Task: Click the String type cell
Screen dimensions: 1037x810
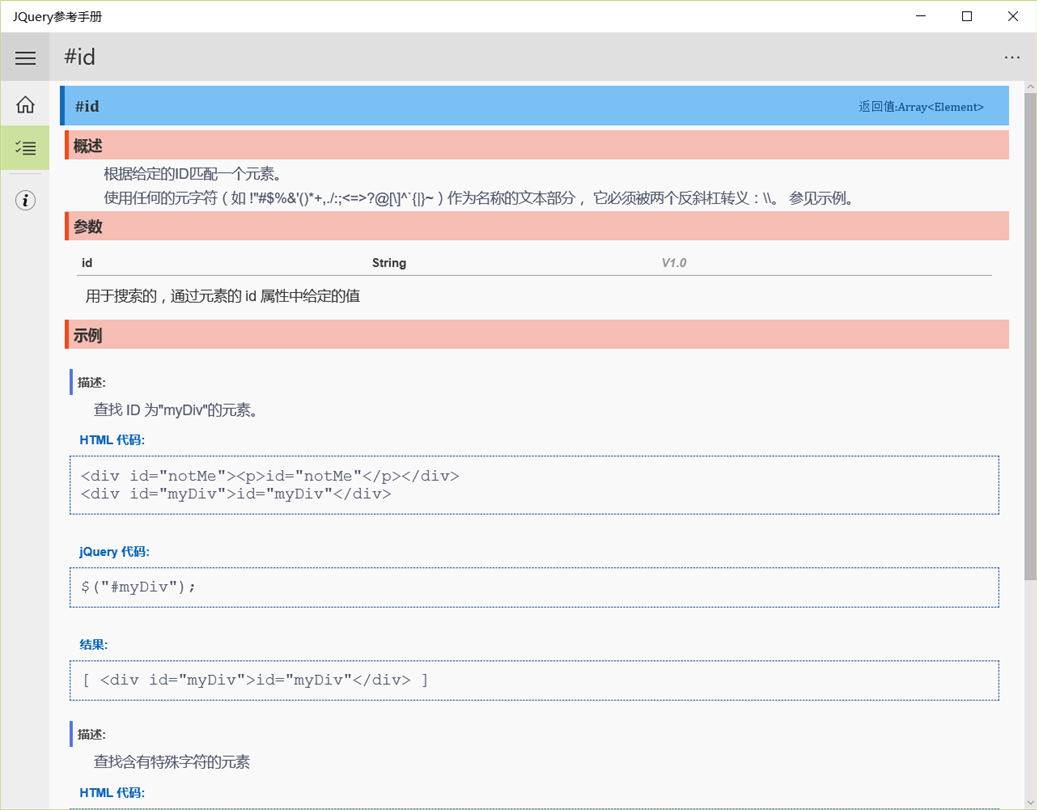Action: pos(389,263)
